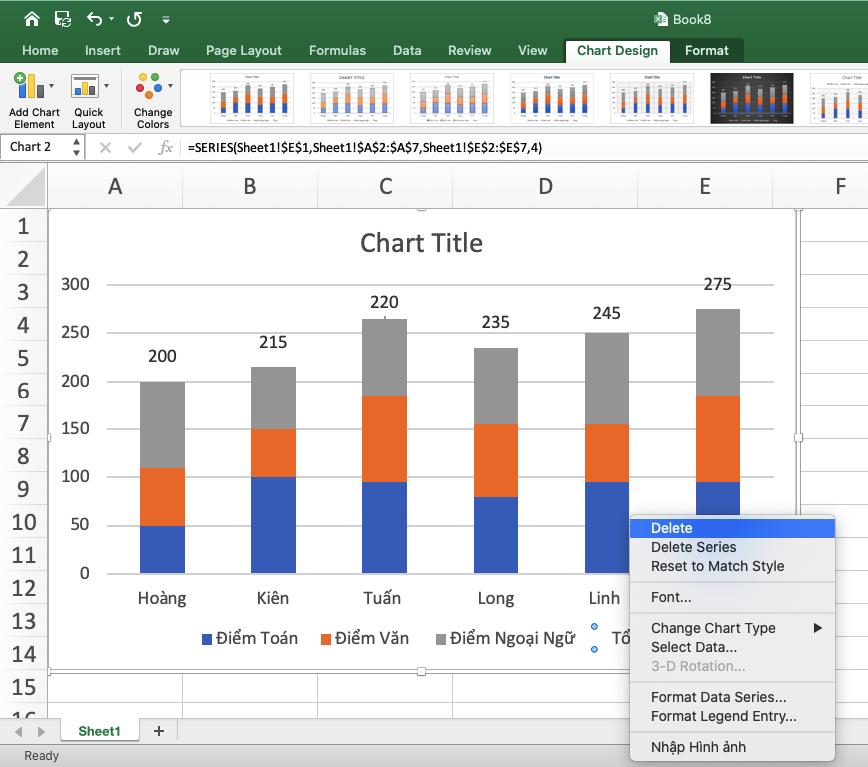
Task: Choose Delete Series from the context menu
Action: 695,548
